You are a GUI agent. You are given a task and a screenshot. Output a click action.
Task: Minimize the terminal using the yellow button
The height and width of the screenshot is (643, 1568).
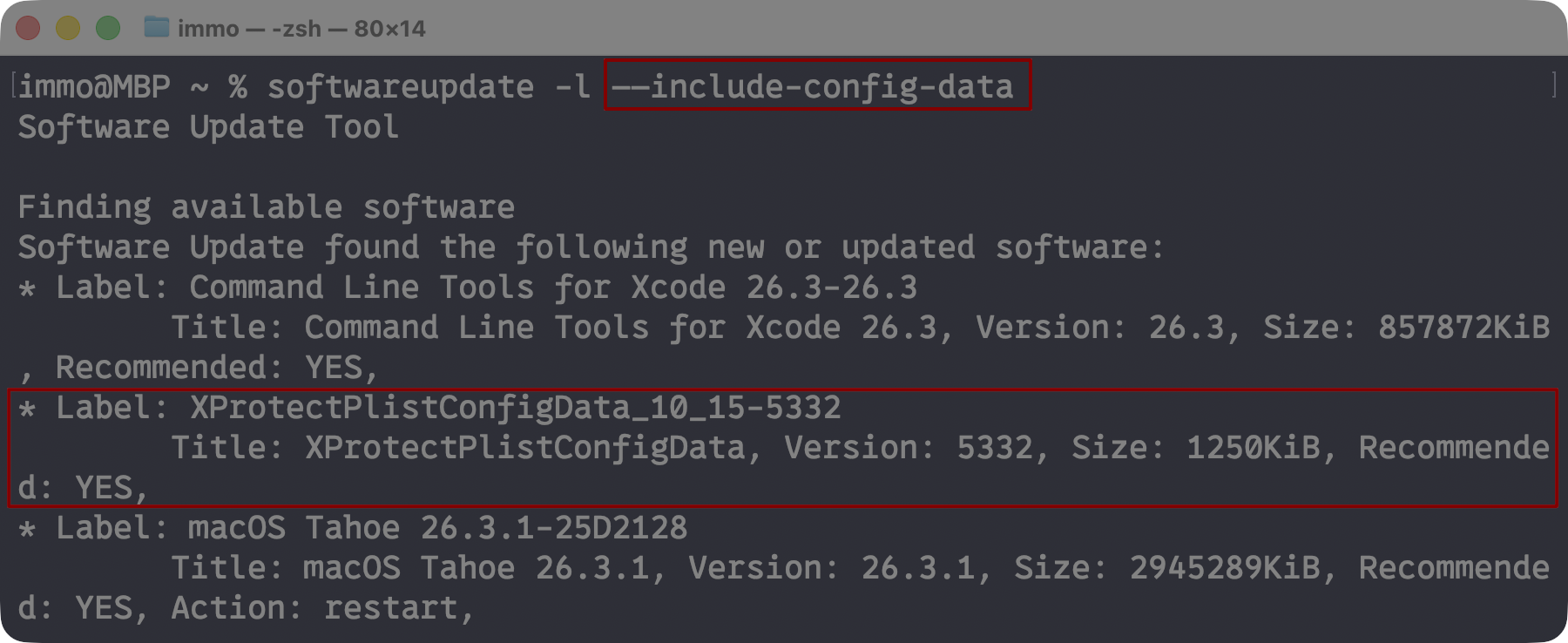coord(68,28)
